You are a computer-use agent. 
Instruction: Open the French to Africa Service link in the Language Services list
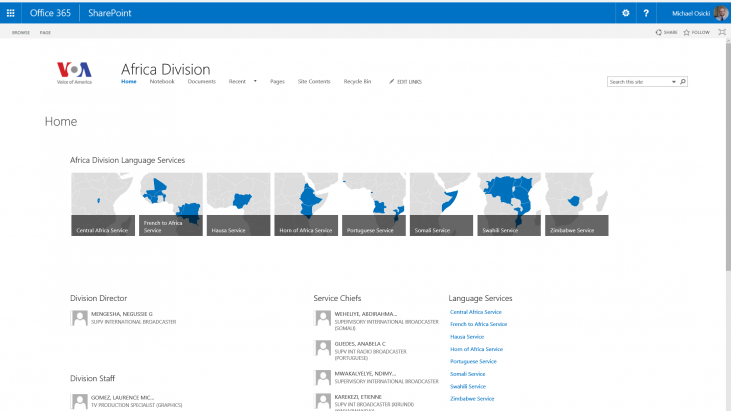point(478,324)
